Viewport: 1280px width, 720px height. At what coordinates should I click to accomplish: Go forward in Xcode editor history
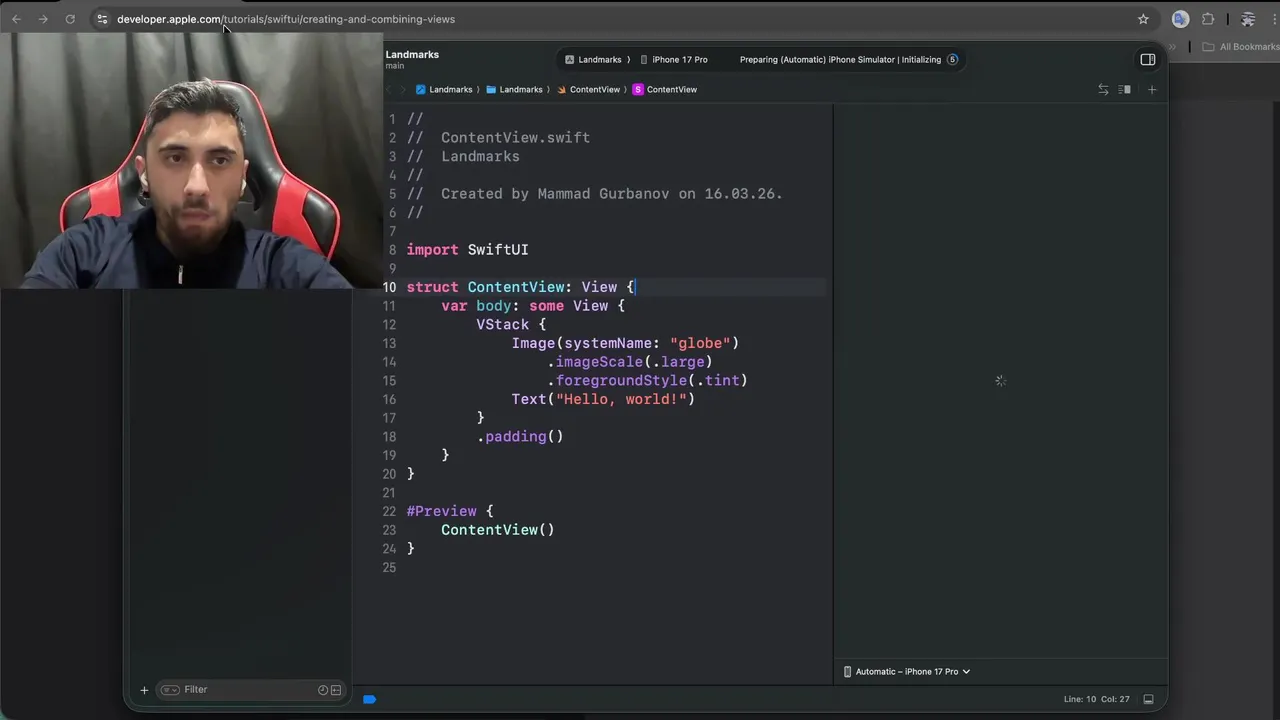tap(404, 90)
